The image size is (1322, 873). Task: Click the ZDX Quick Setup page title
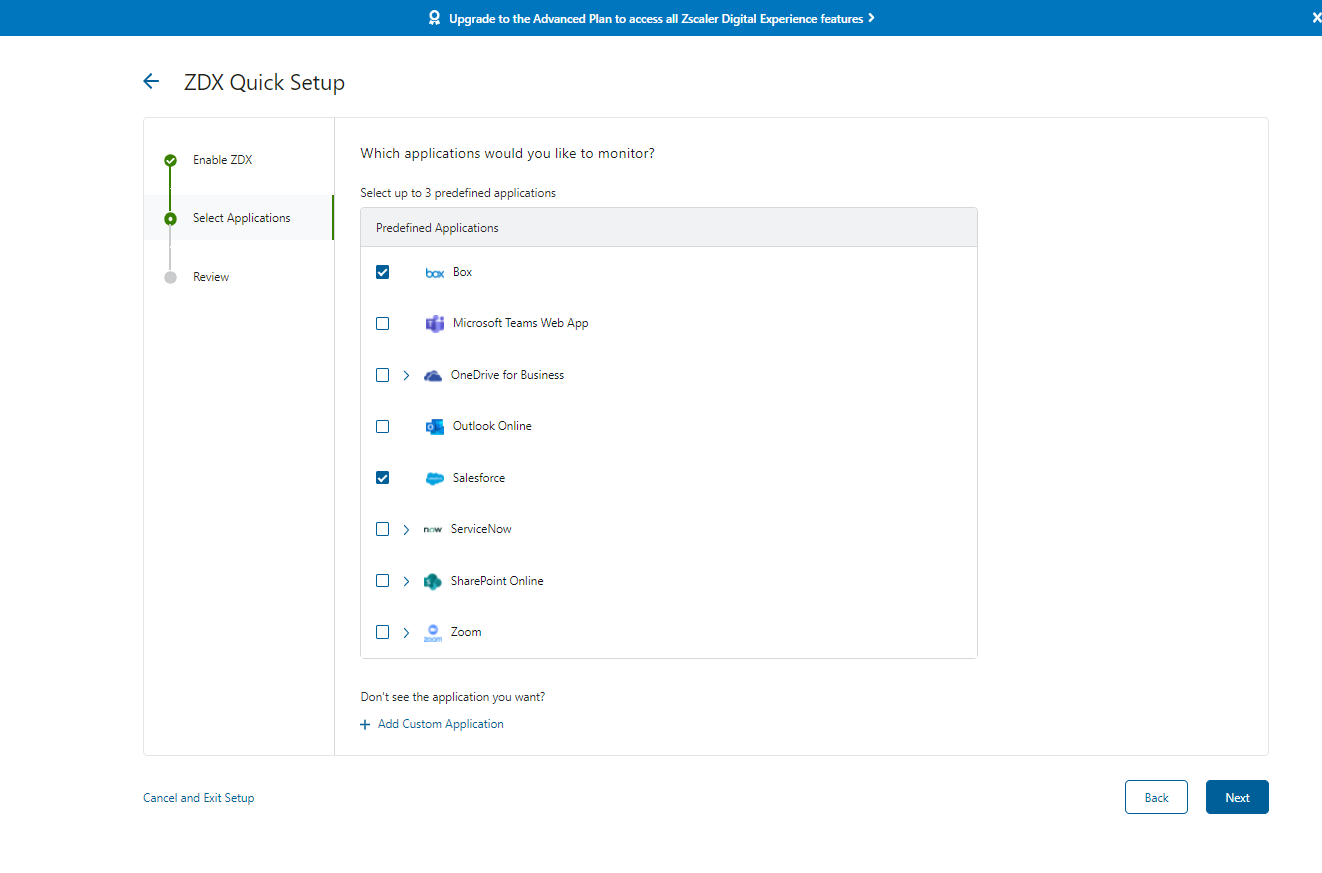click(x=265, y=82)
